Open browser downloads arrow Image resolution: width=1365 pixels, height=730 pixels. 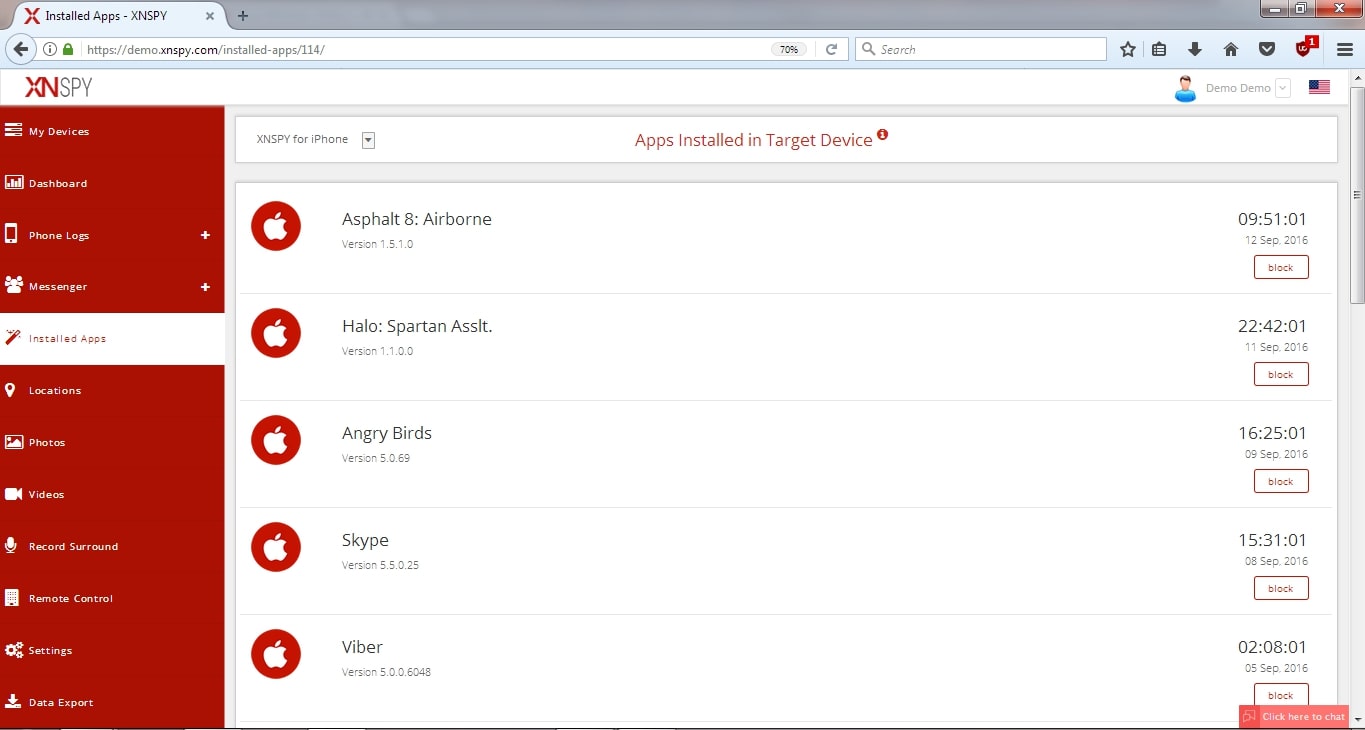pyautogui.click(x=1195, y=49)
